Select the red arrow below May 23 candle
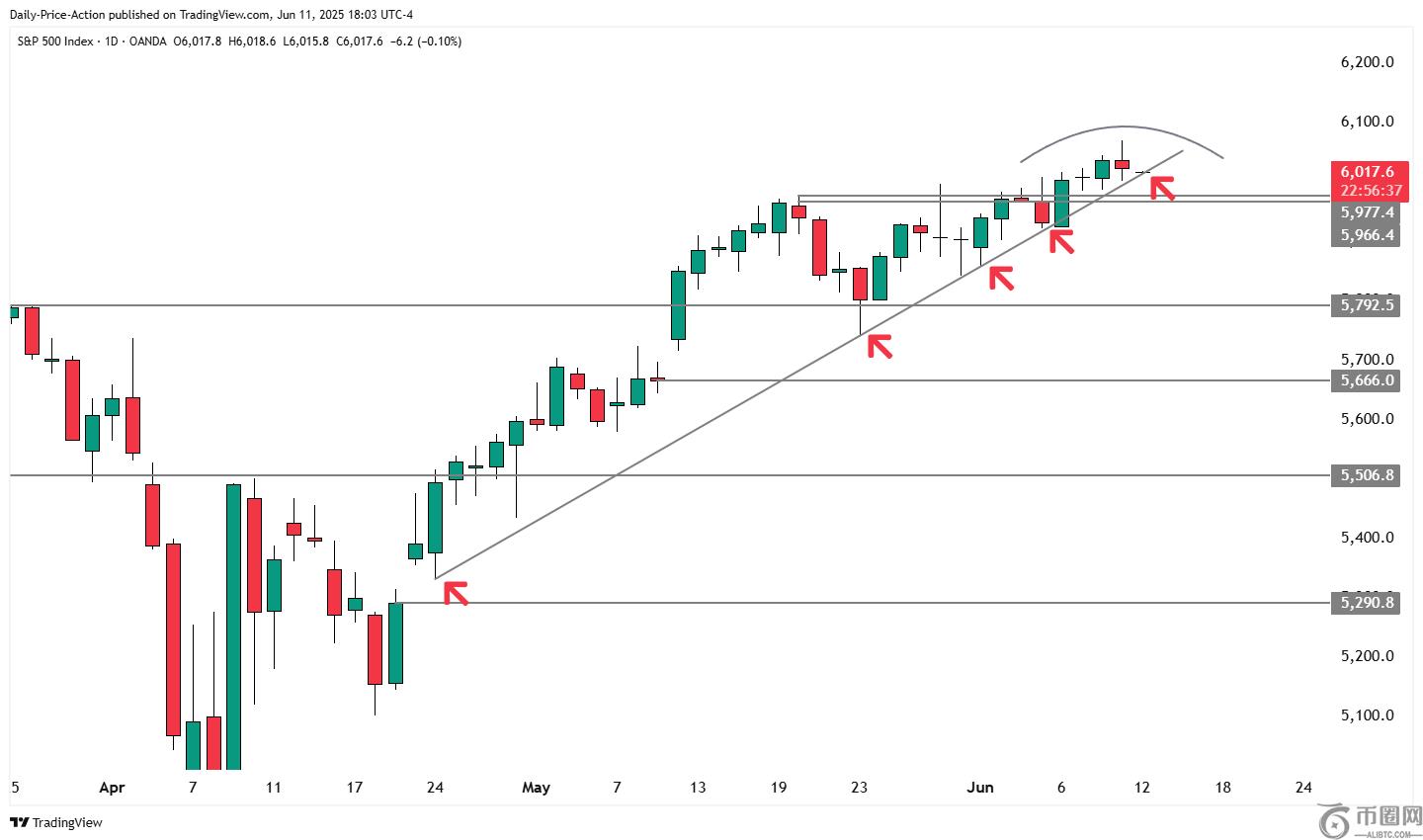 click(879, 345)
